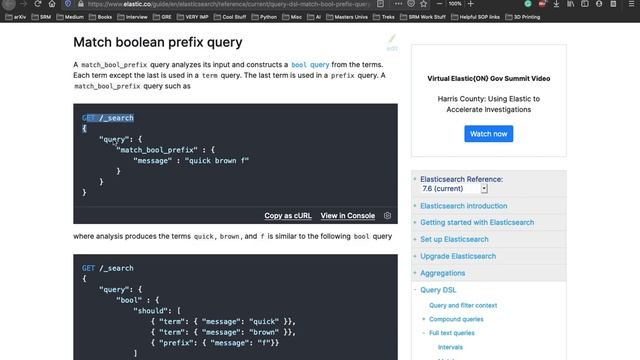Follow the bool query link
This screenshot has width=640, height=360.
pyautogui.click(x=310, y=64)
